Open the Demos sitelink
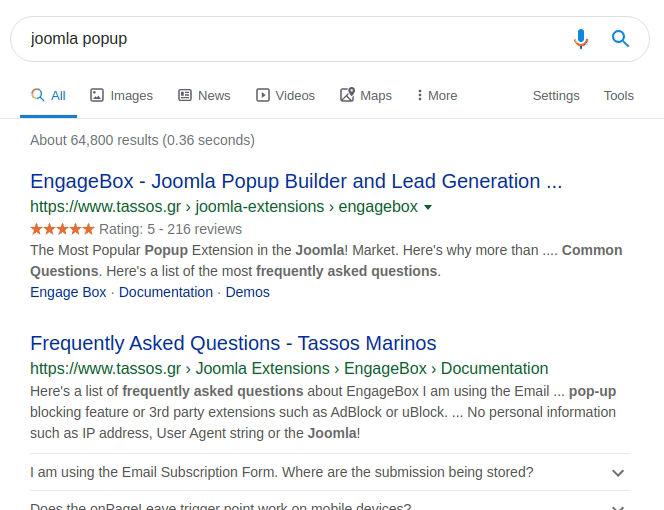Screen dimensions: 664x510 point(247,292)
